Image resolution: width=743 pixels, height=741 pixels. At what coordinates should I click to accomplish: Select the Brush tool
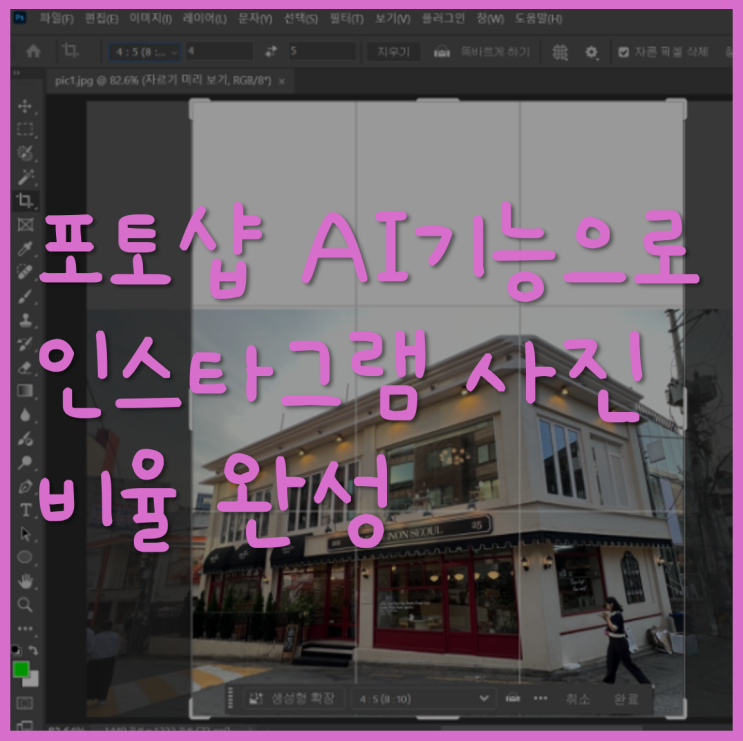click(25, 296)
